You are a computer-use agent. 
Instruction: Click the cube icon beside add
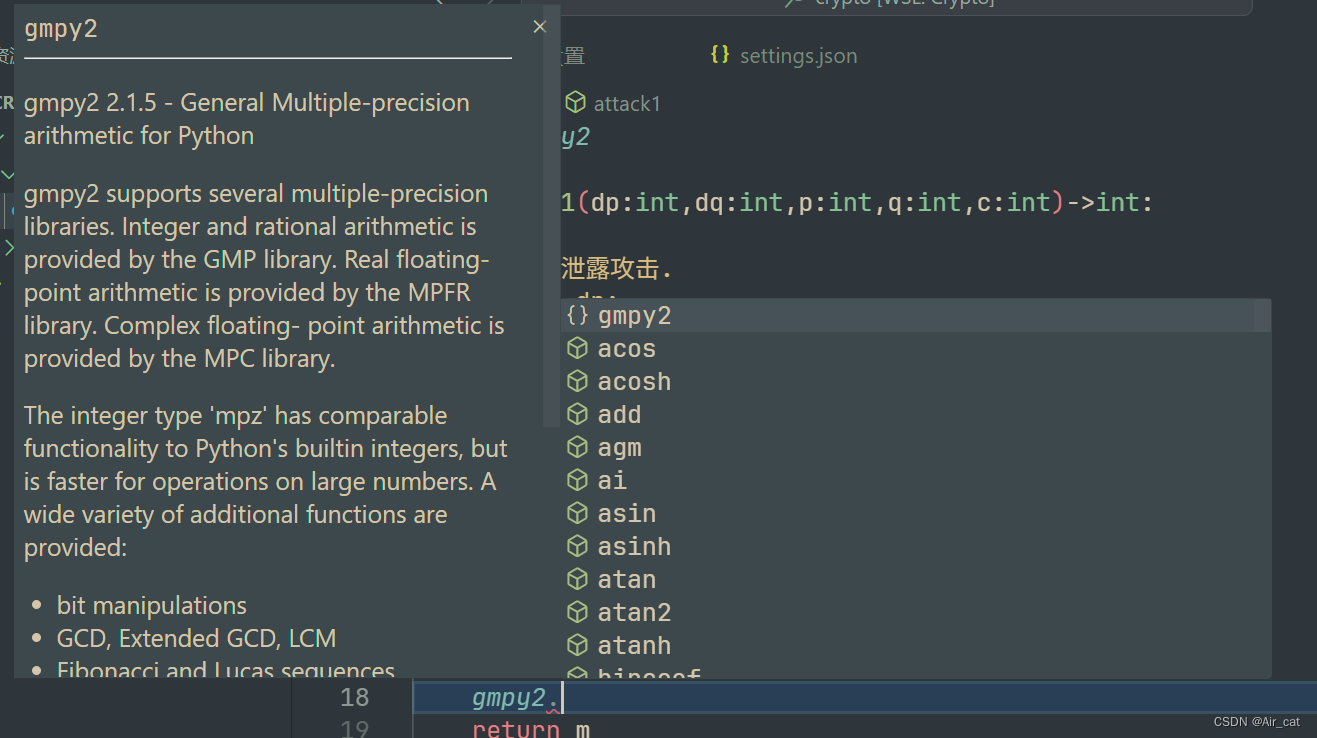[577, 415]
